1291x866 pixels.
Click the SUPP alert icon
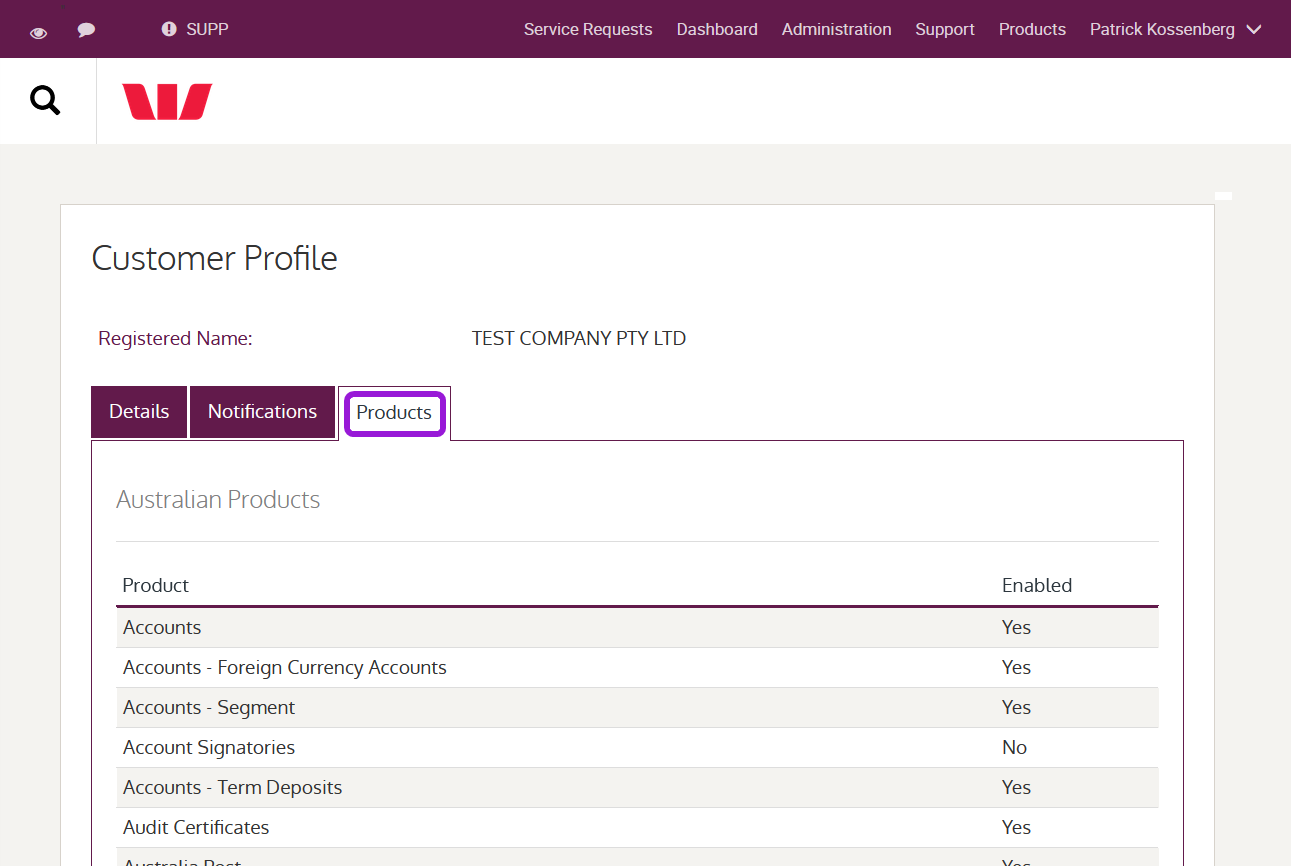point(169,29)
